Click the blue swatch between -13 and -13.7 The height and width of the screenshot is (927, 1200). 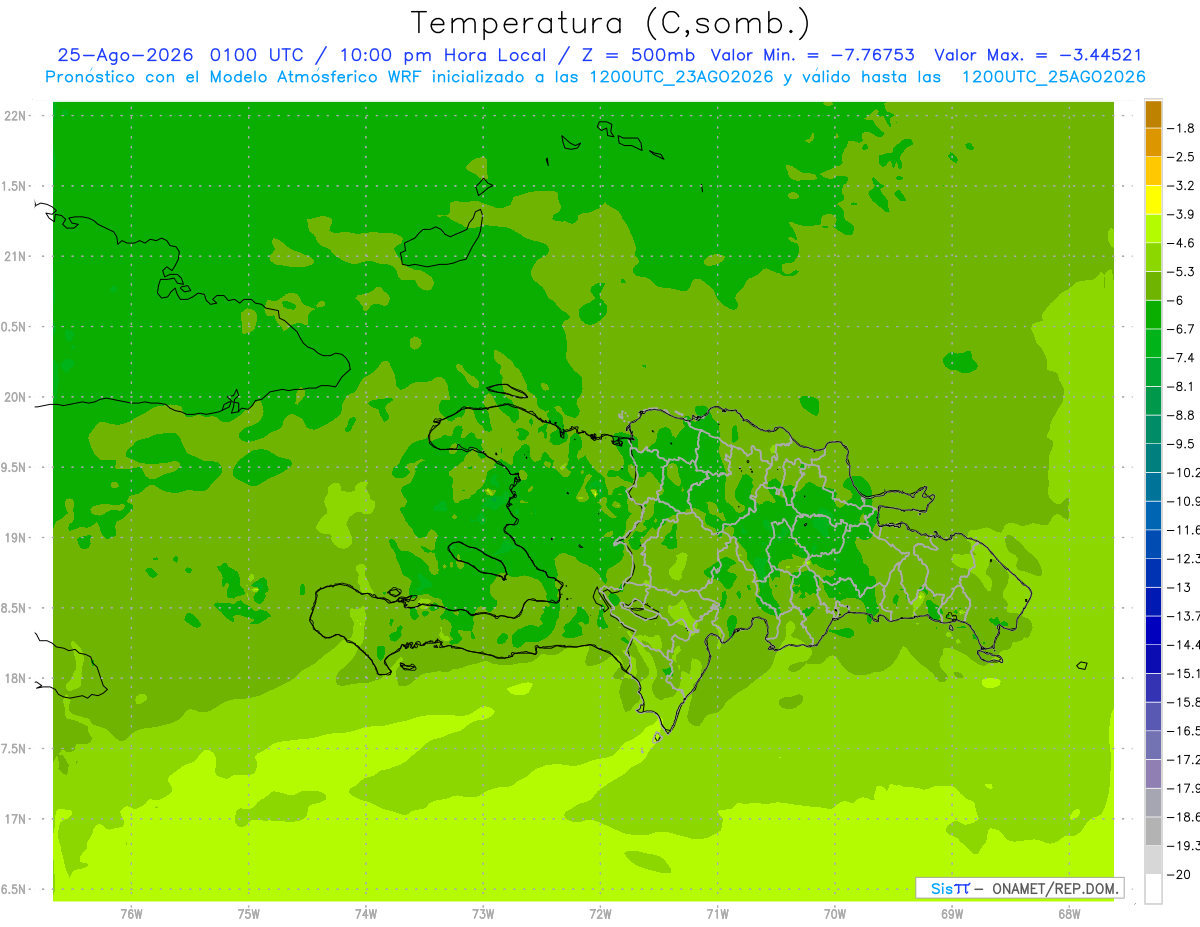tap(1153, 601)
